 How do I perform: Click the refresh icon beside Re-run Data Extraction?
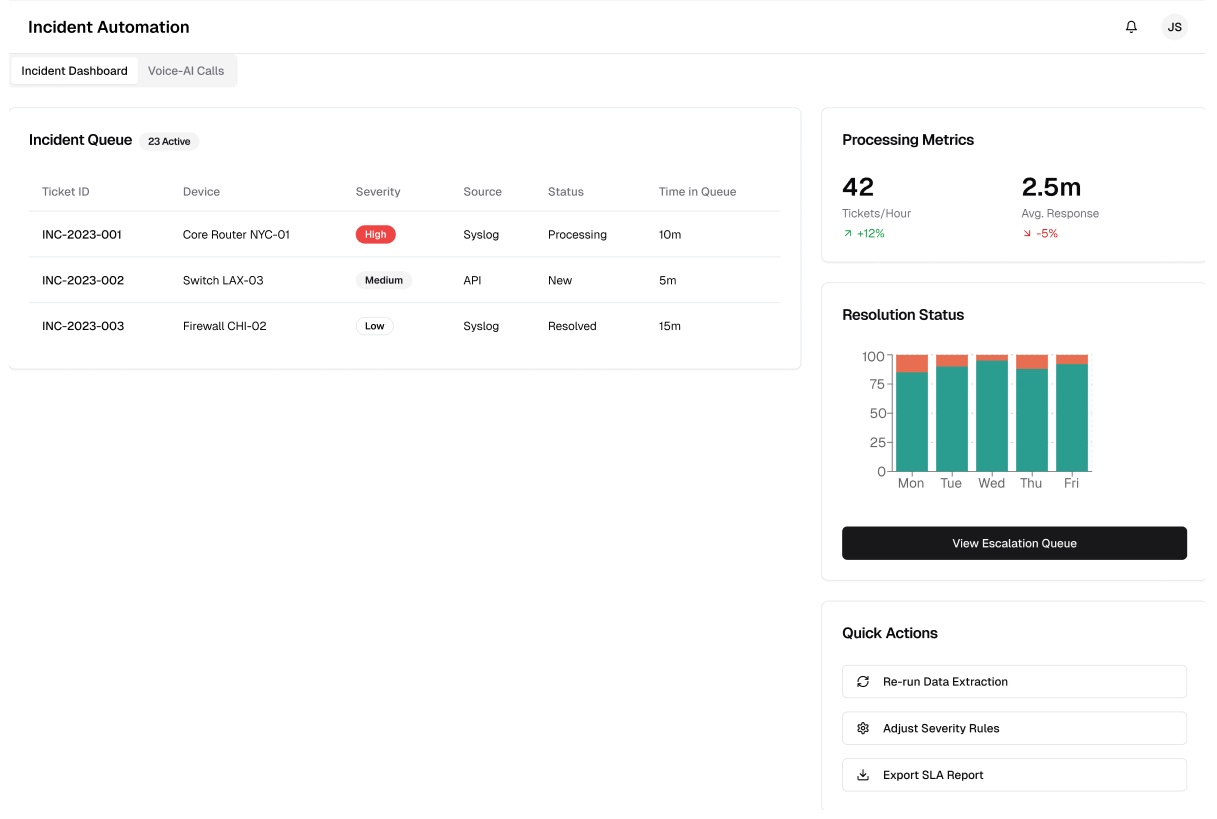tap(863, 682)
